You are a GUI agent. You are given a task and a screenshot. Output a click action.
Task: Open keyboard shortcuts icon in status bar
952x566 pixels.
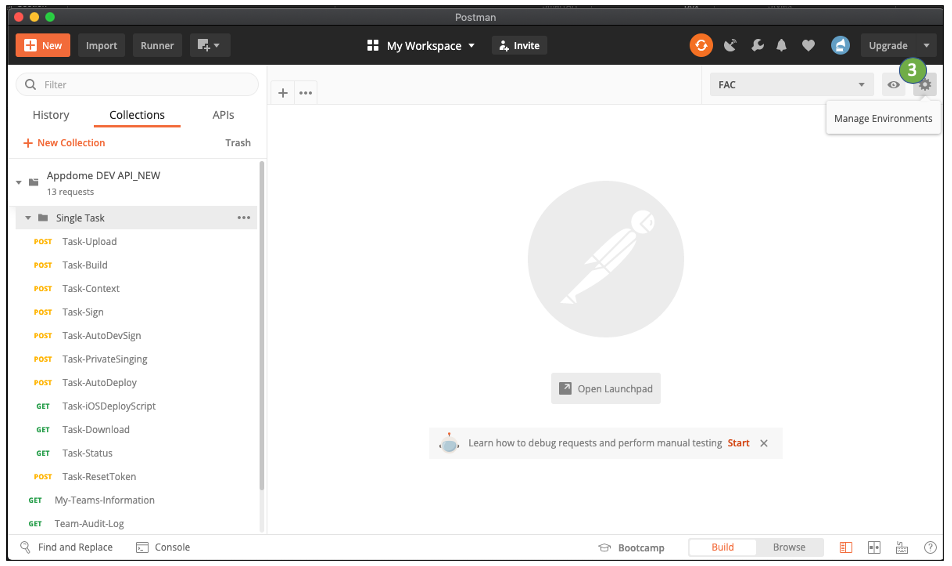(x=902, y=547)
